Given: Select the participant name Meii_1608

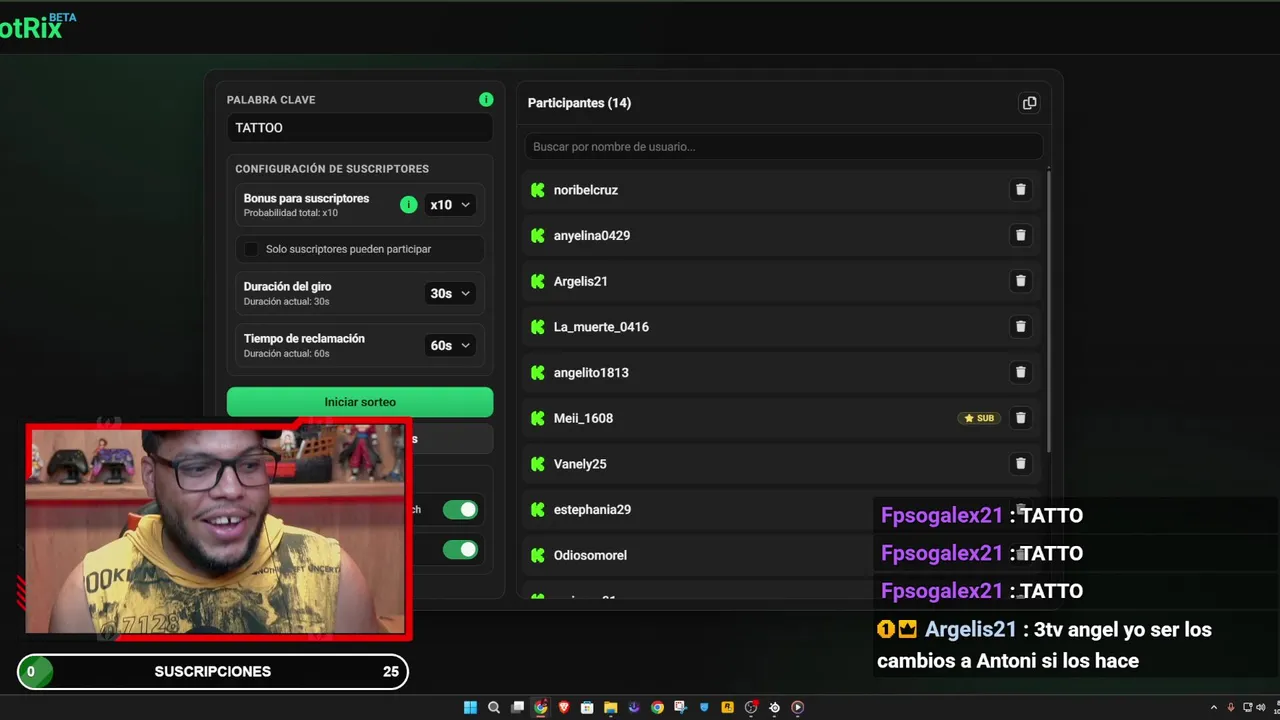Looking at the screenshot, I should pyautogui.click(x=583, y=418).
